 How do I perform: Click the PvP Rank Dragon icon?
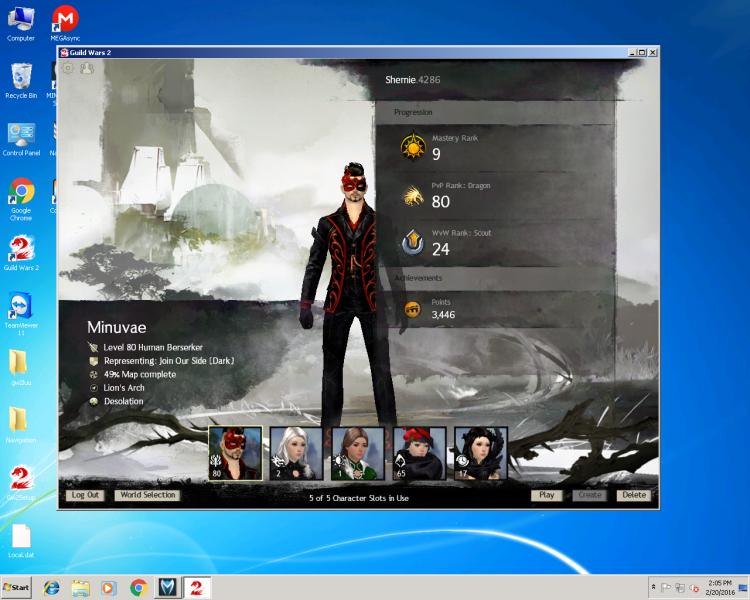point(413,195)
